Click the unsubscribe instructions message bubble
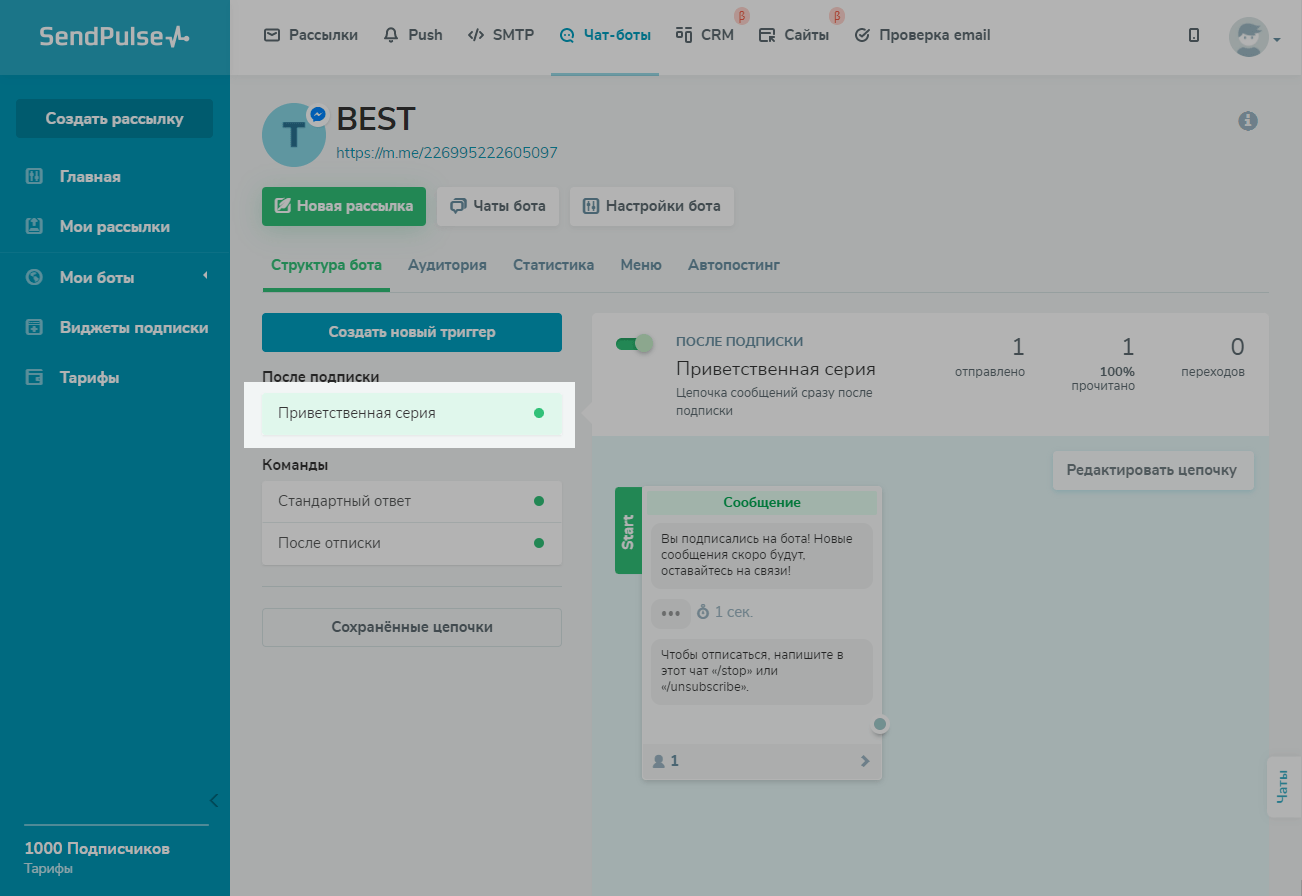 tap(762, 671)
